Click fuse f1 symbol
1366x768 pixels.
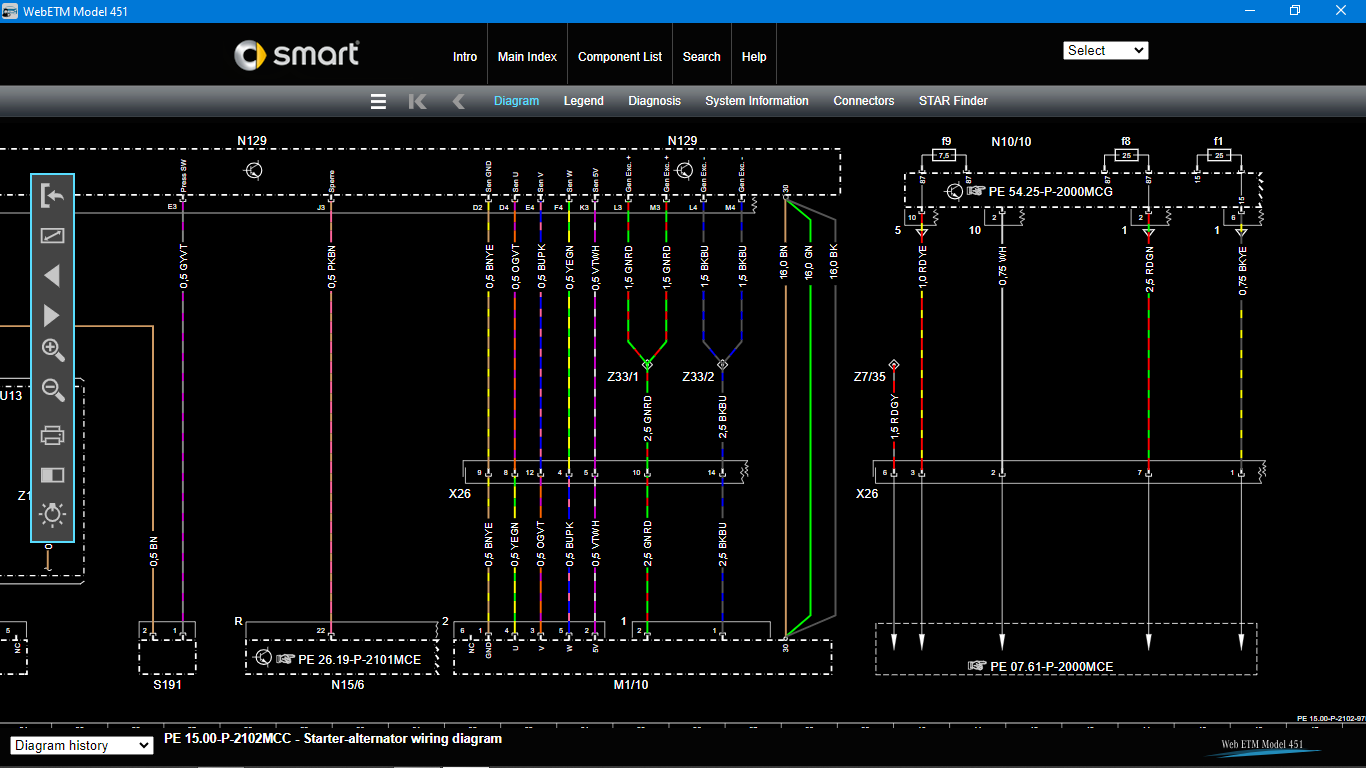(x=1218, y=156)
